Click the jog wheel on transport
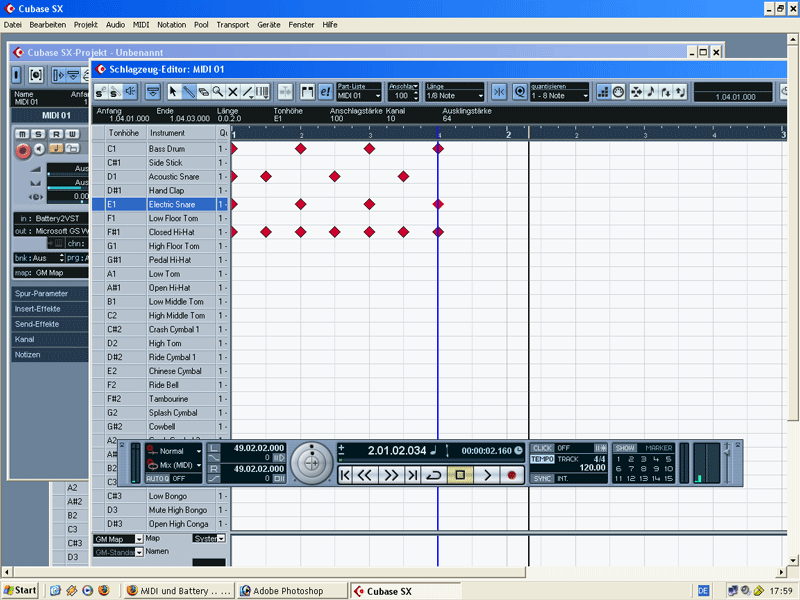The height and width of the screenshot is (600, 800). click(312, 463)
